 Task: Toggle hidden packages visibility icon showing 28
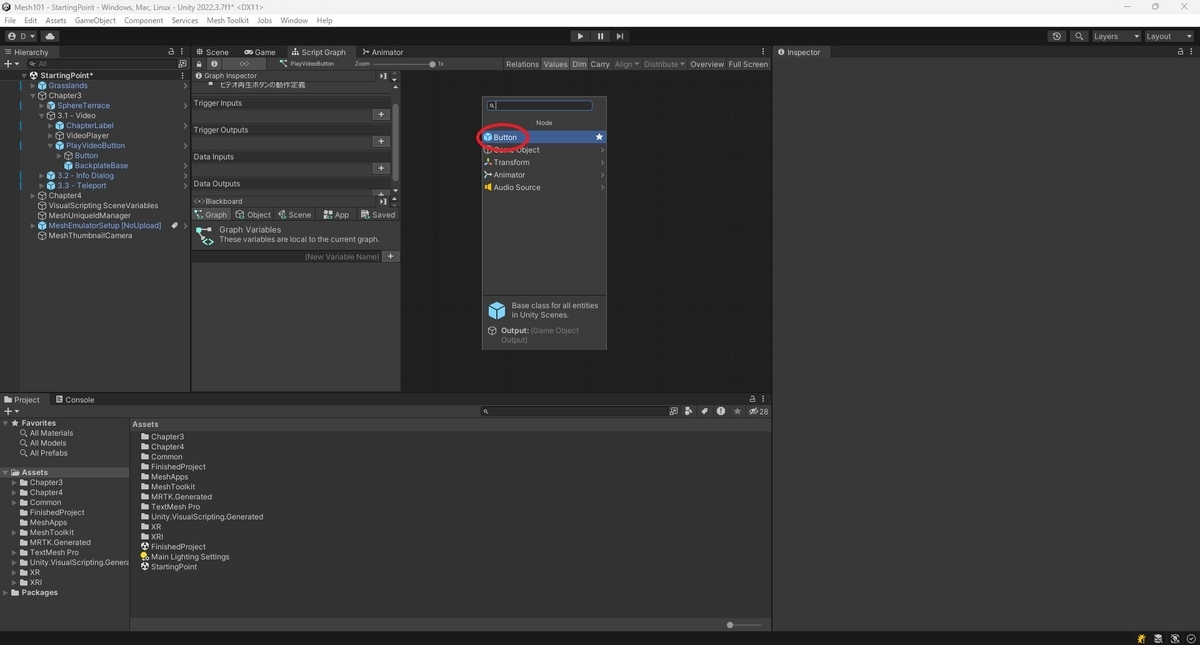(x=759, y=411)
